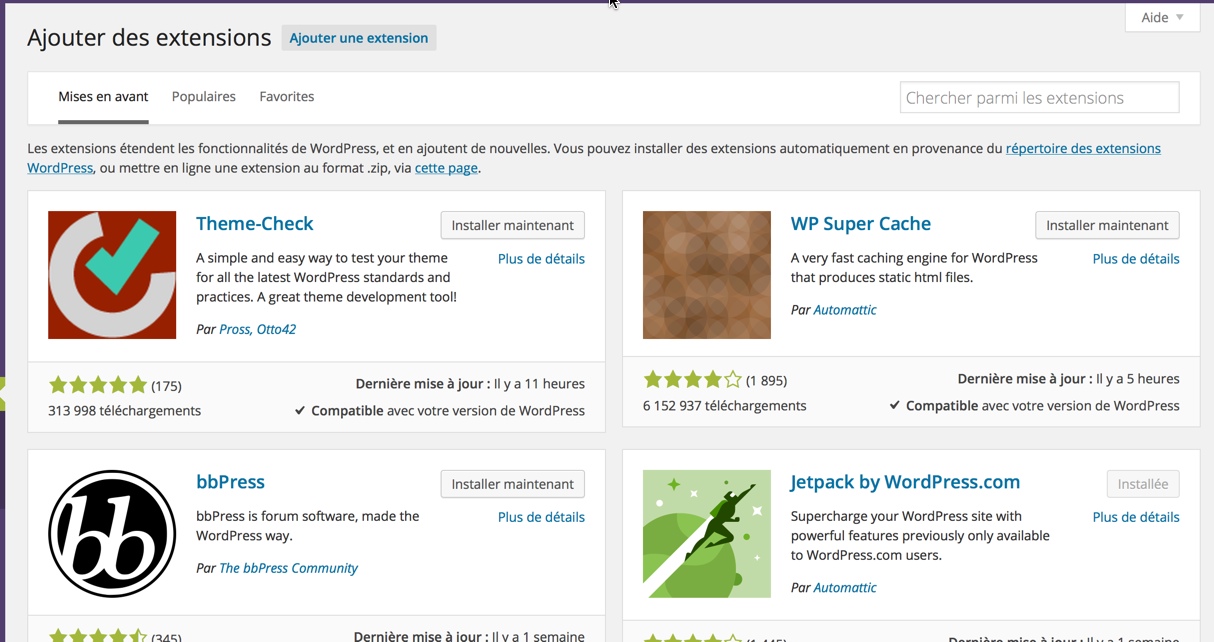Click the Ajouter des extensions page heading

(149, 38)
